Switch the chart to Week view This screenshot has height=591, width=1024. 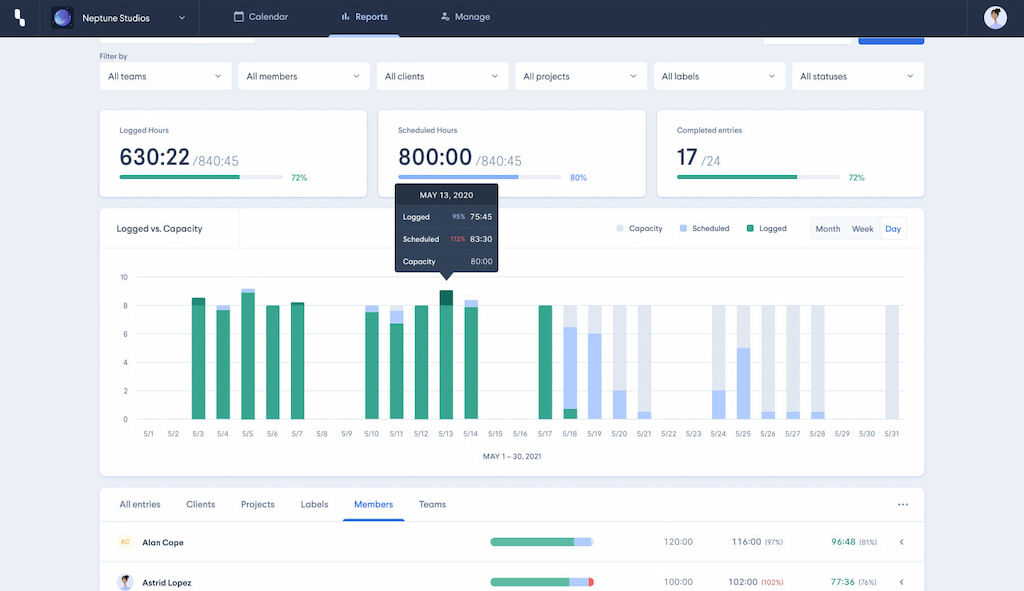pos(861,228)
